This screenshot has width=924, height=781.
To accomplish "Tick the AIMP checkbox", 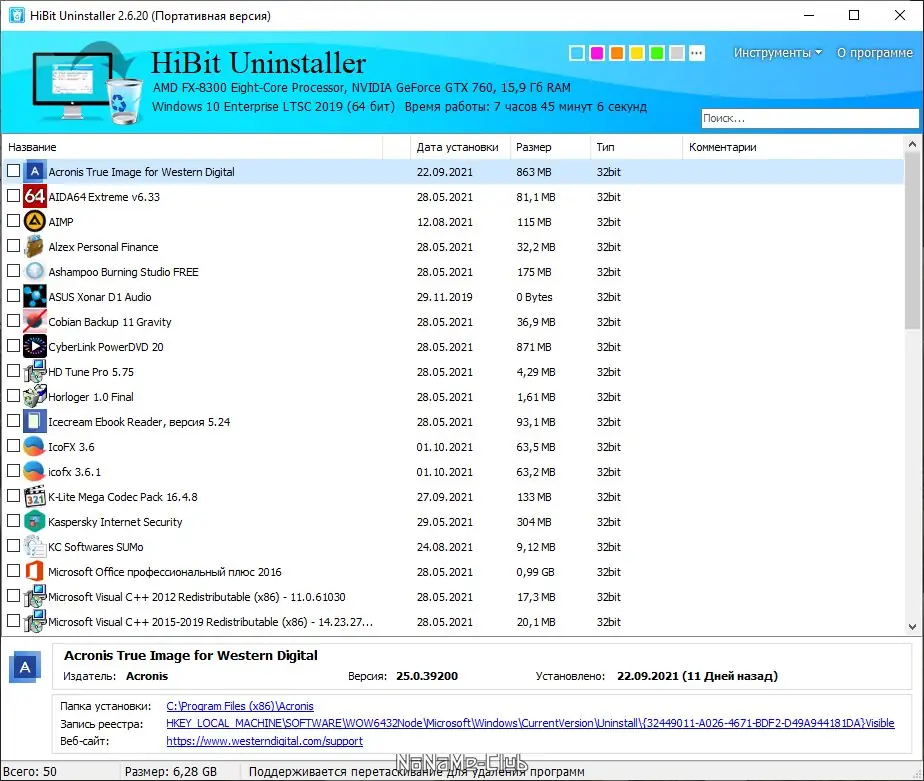I will (x=13, y=221).
